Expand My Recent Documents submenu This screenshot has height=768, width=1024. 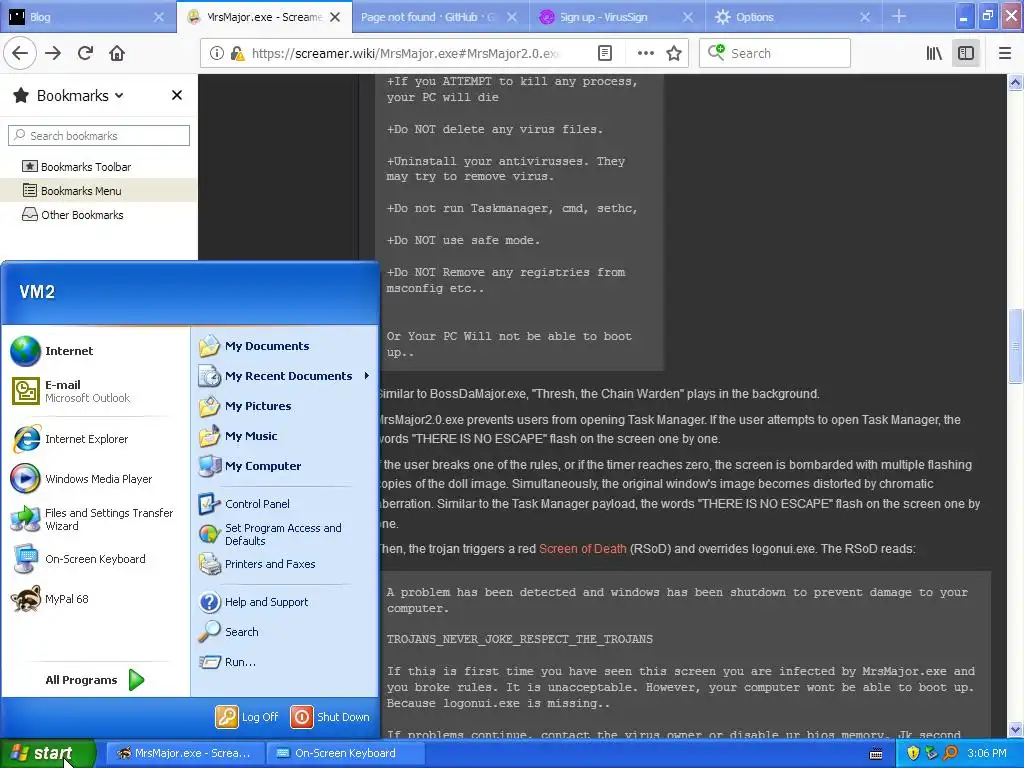click(285, 376)
